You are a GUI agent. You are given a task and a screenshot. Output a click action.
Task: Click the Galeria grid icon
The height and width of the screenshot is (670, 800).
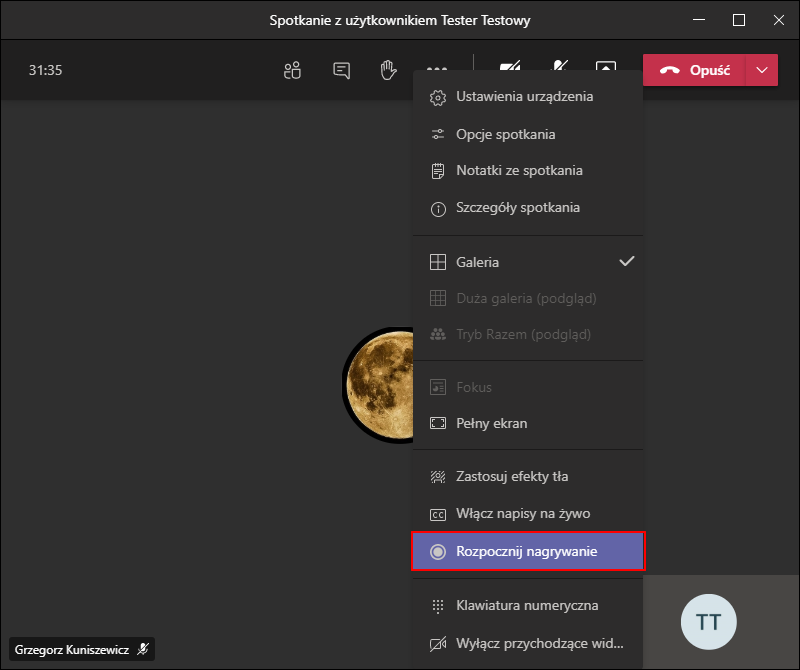pyautogui.click(x=438, y=262)
